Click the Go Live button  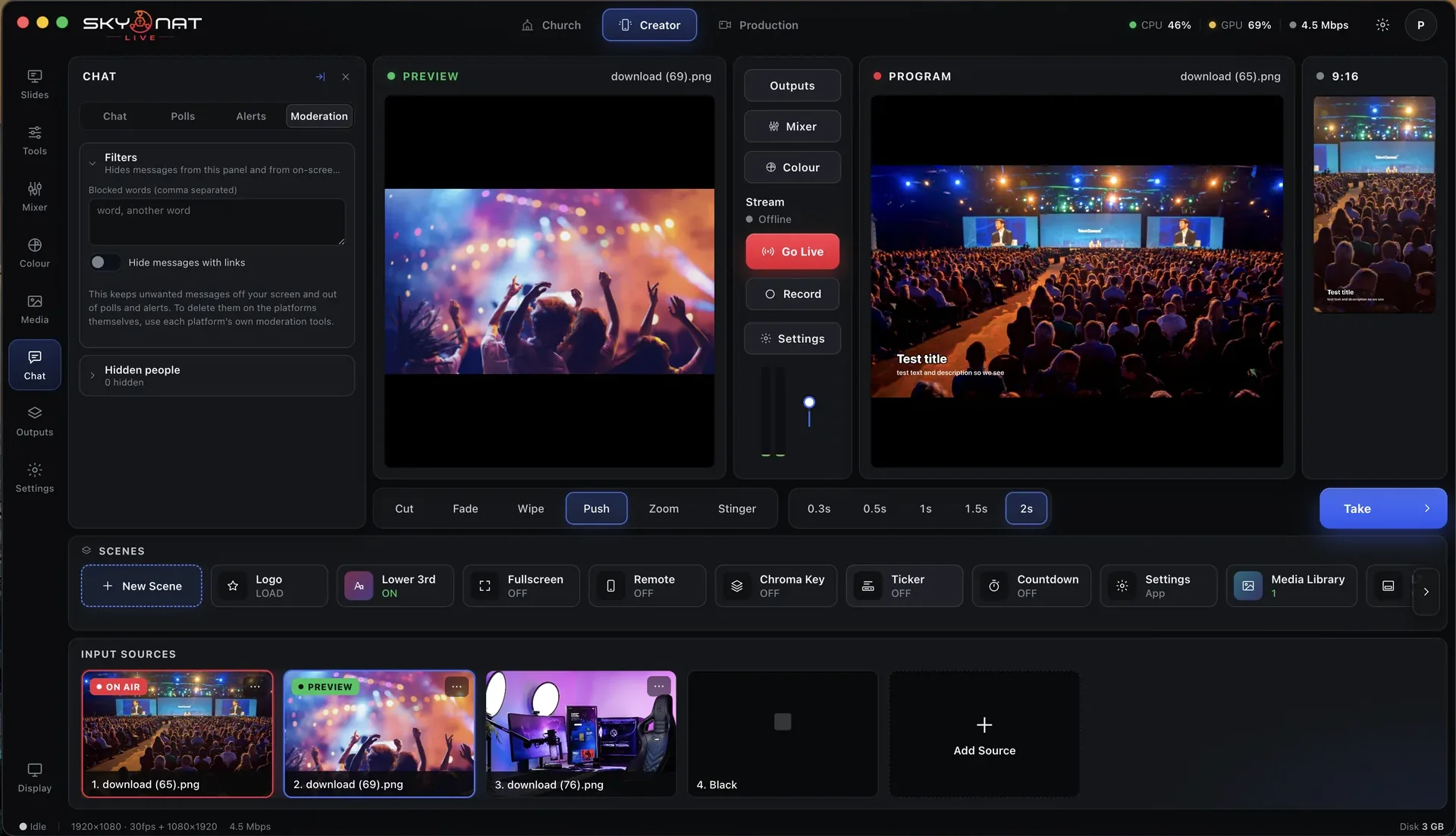point(792,252)
